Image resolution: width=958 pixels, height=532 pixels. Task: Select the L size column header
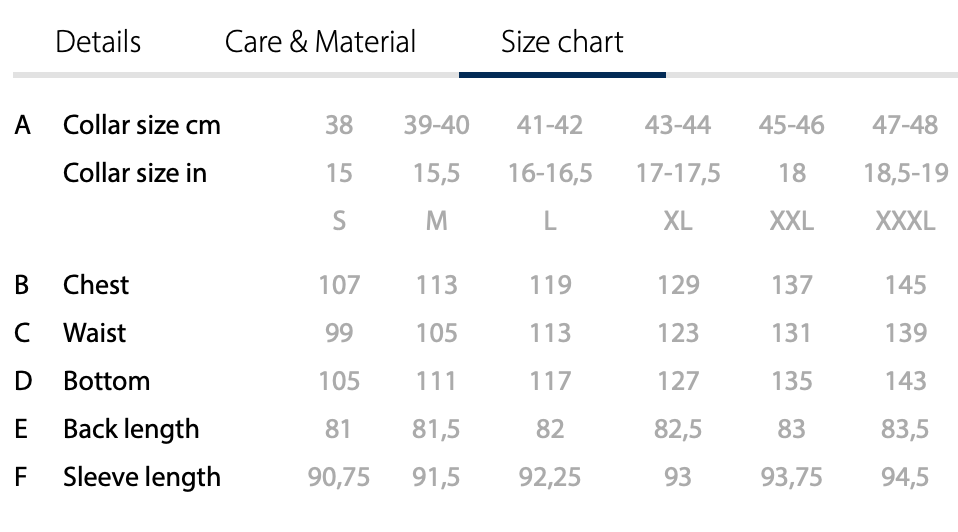550,221
